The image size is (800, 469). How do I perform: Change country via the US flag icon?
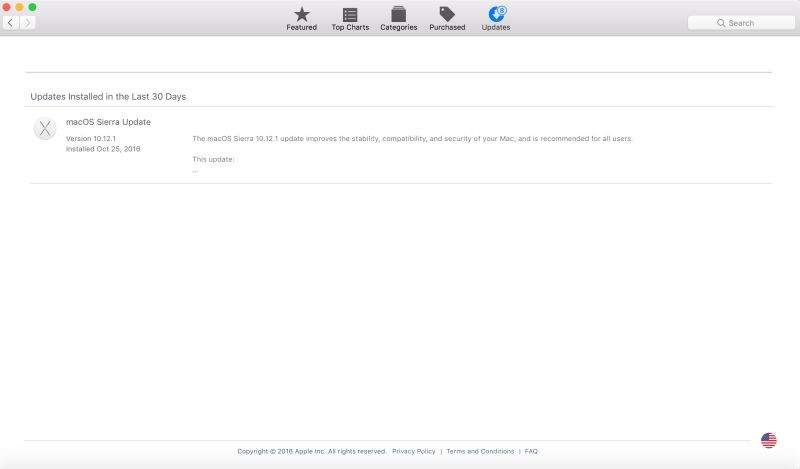(768, 440)
